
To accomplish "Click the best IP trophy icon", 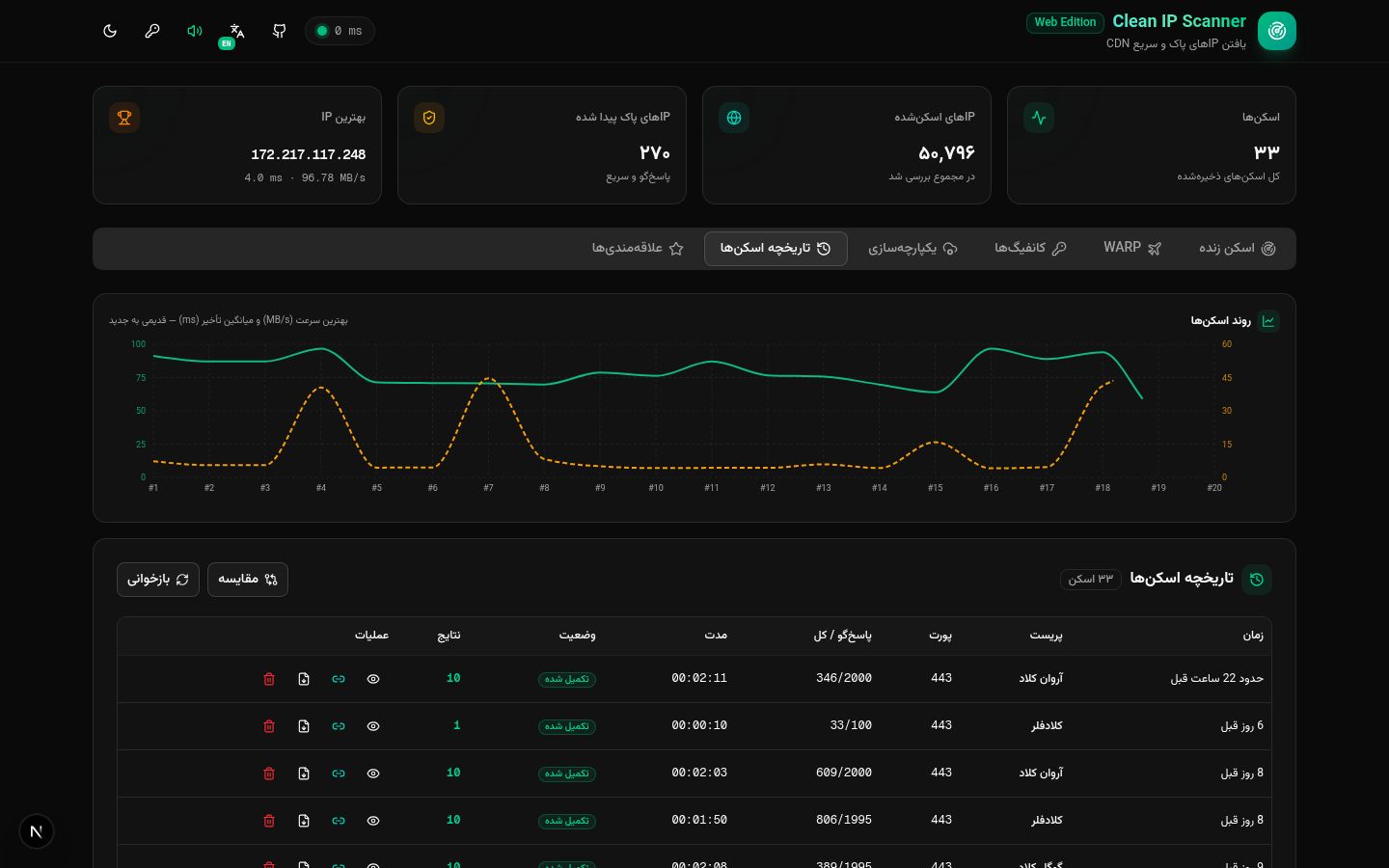I will point(124,118).
